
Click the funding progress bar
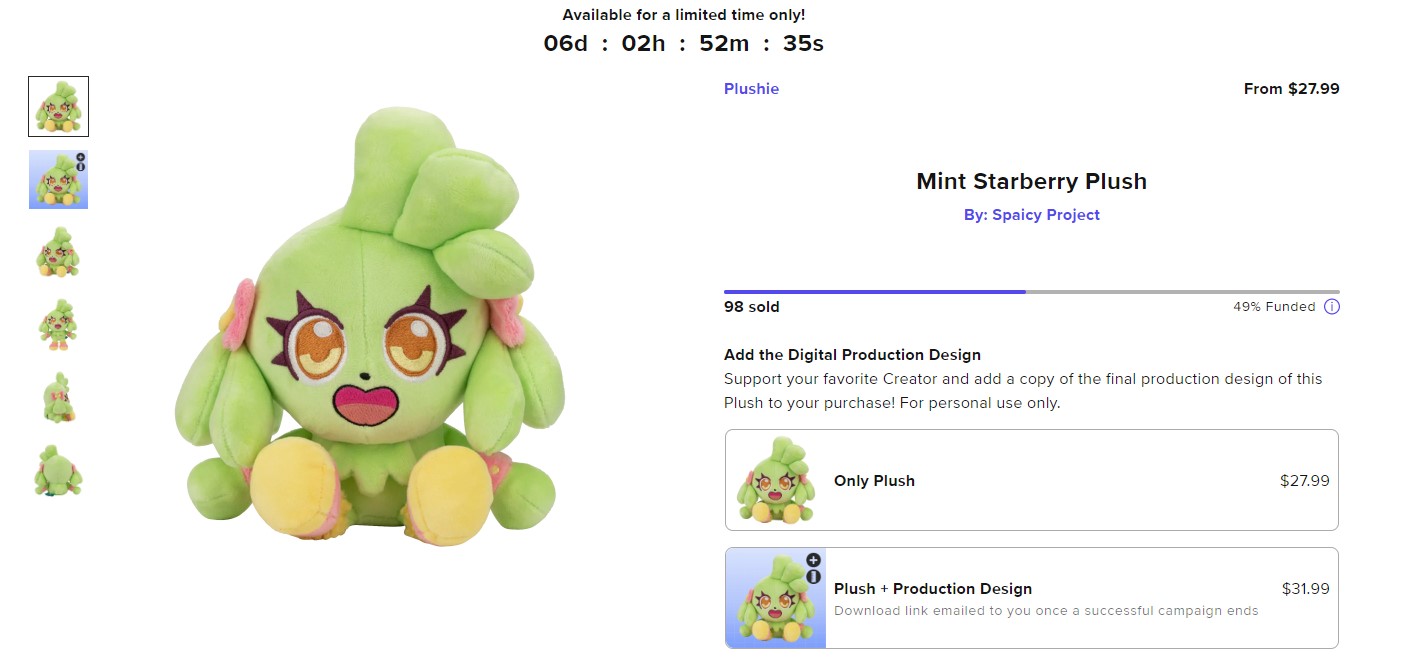tap(1031, 292)
